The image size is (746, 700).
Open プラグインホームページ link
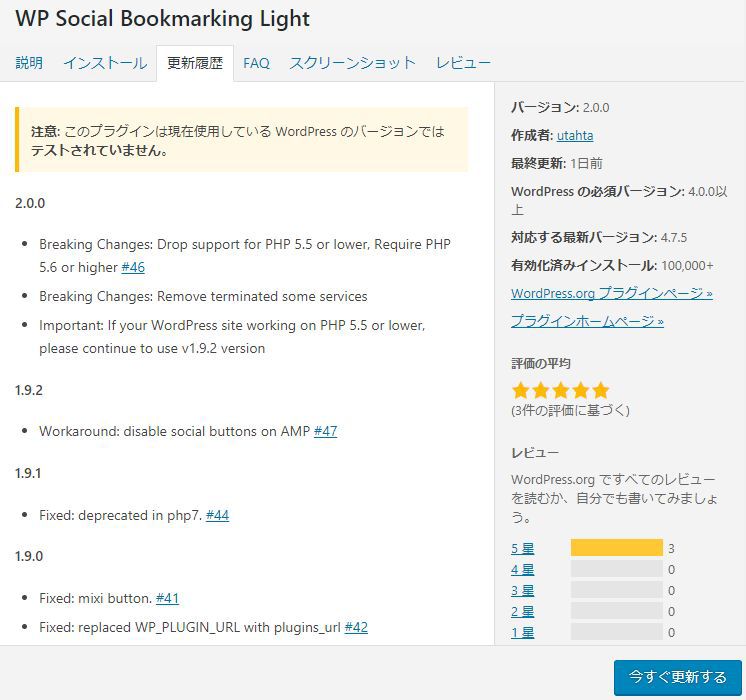[587, 322]
